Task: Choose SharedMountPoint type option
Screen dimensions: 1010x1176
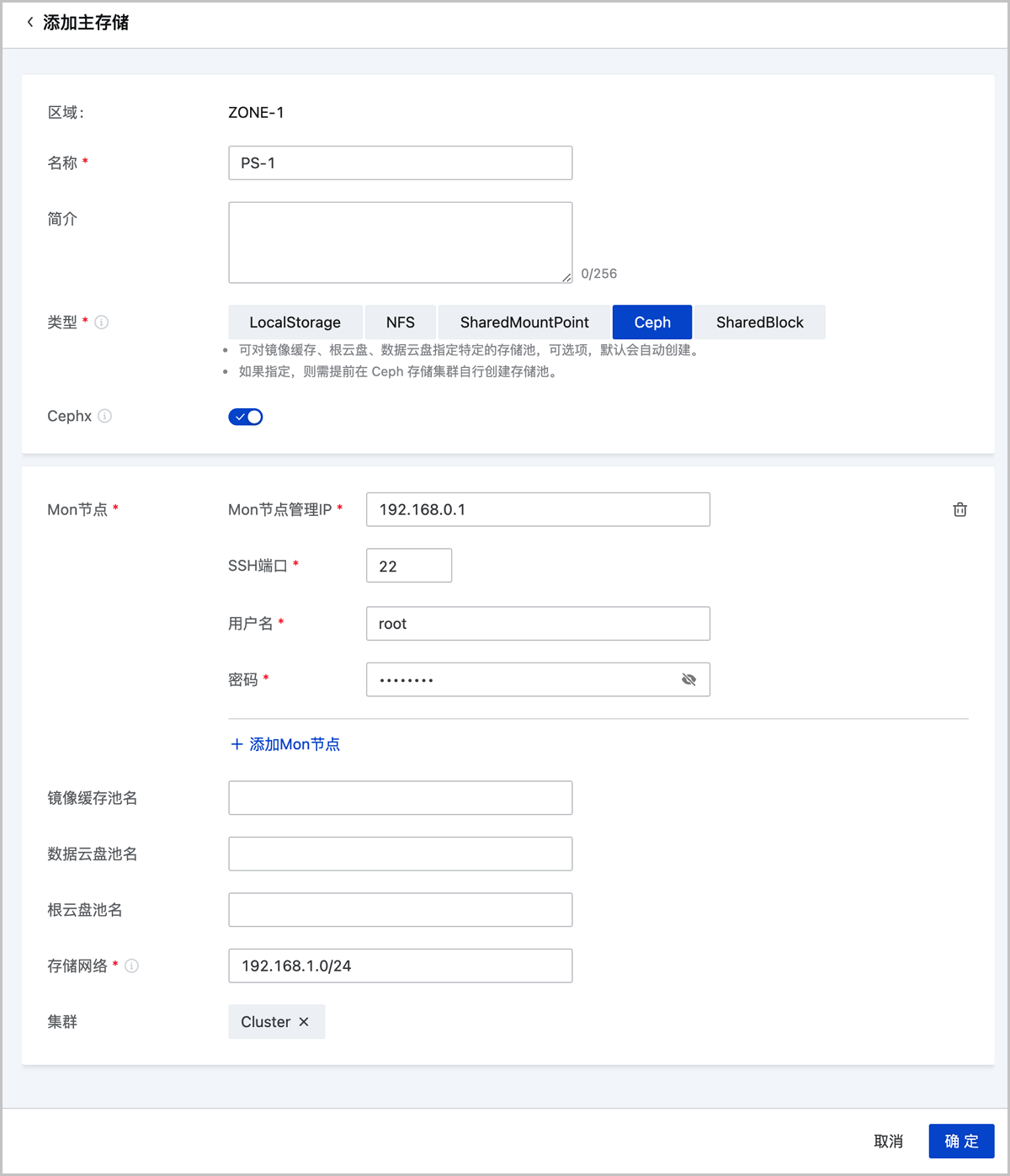Action: pos(524,322)
